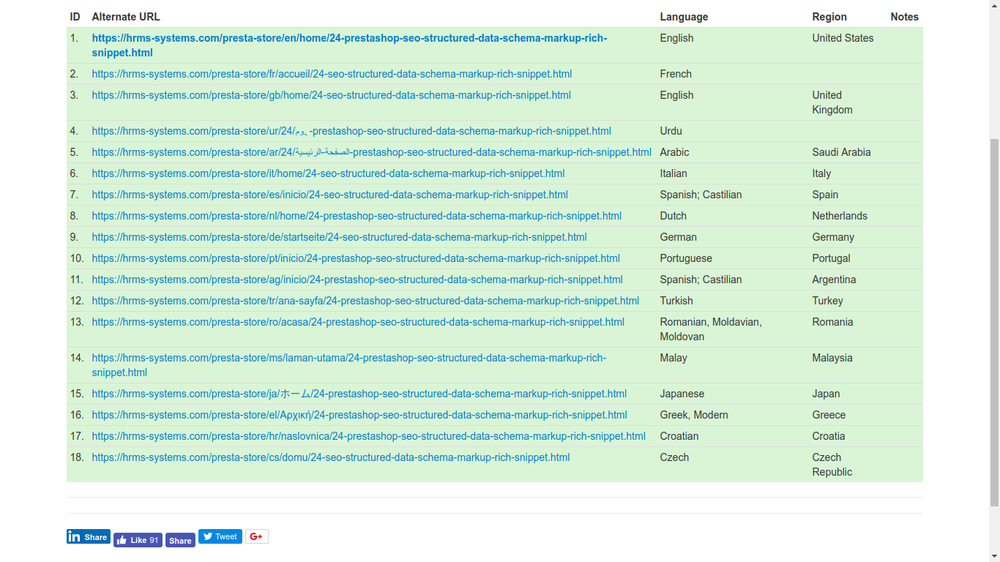Select the 'Netherlands' region cell
This screenshot has width=1000, height=562.
[x=839, y=216]
